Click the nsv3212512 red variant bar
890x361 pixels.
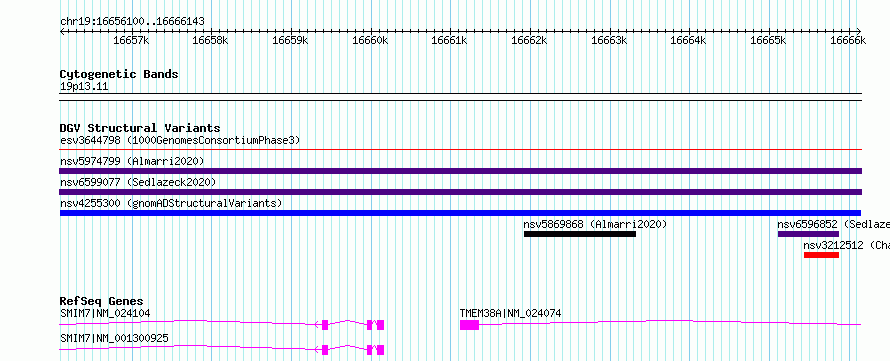pyautogui.click(x=821, y=255)
